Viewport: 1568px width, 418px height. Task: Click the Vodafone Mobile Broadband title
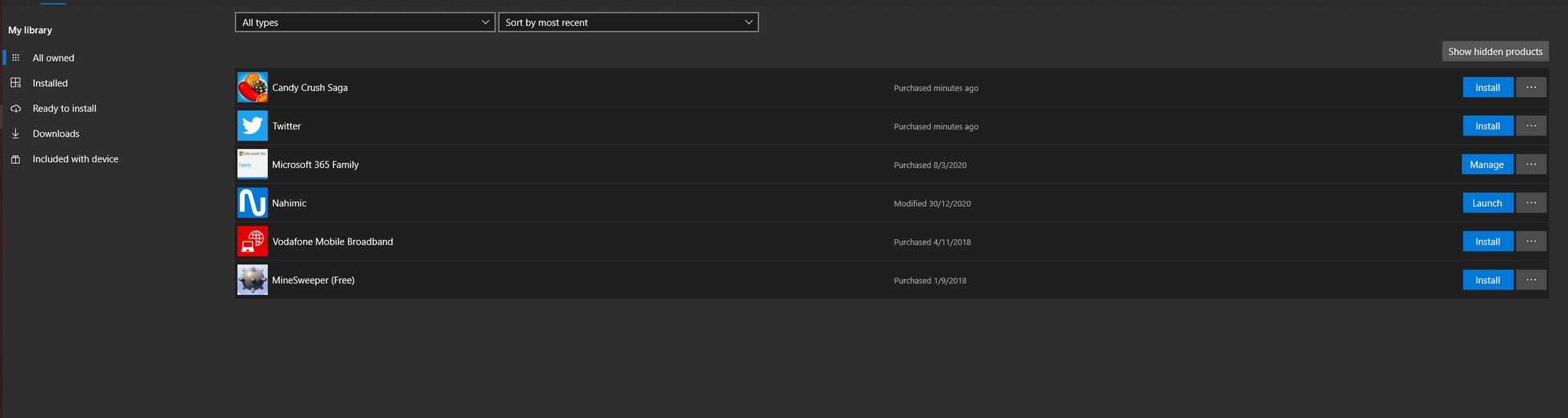coord(332,242)
